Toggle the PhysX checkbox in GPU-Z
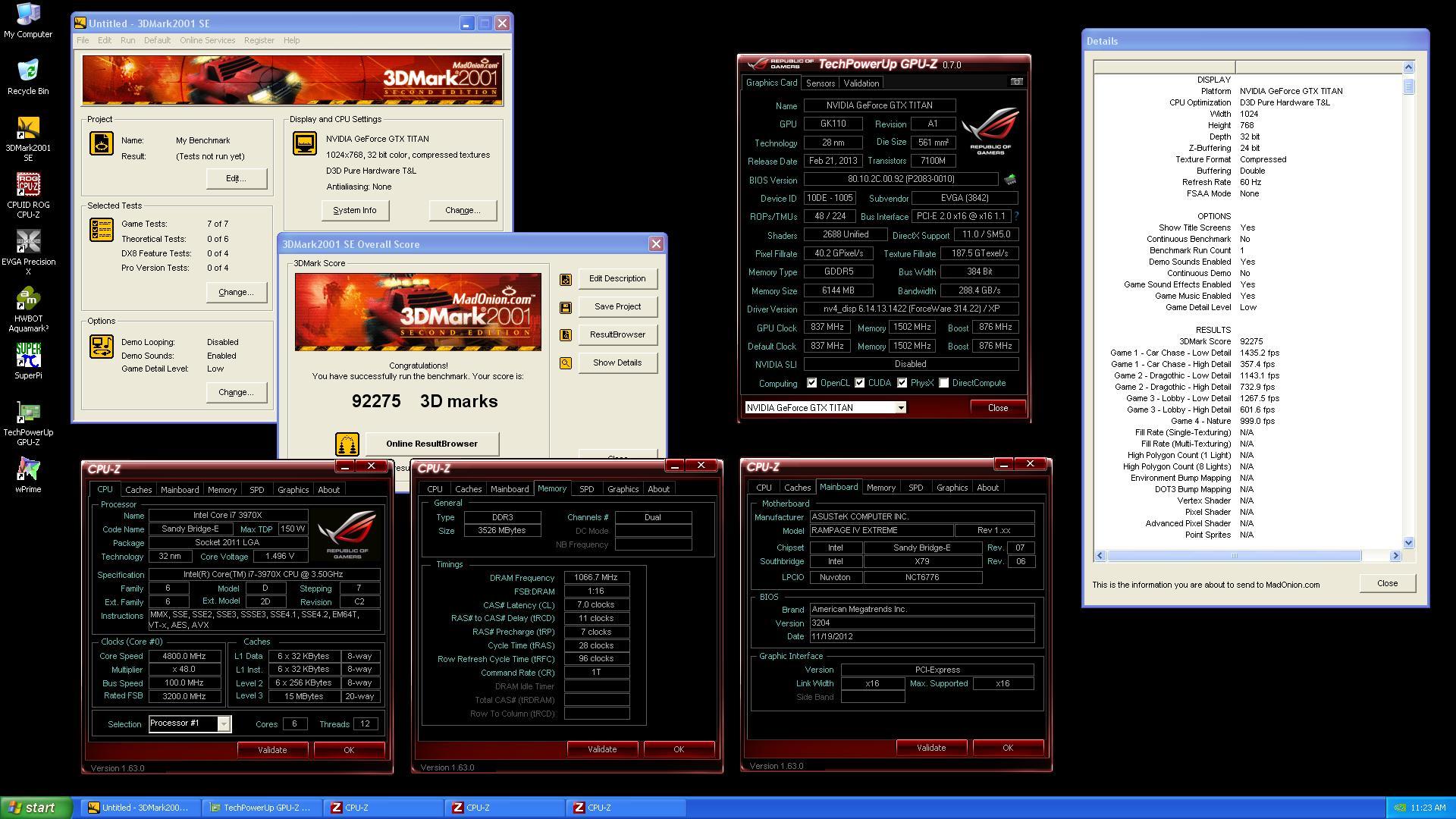The height and width of the screenshot is (819, 1456). point(902,383)
